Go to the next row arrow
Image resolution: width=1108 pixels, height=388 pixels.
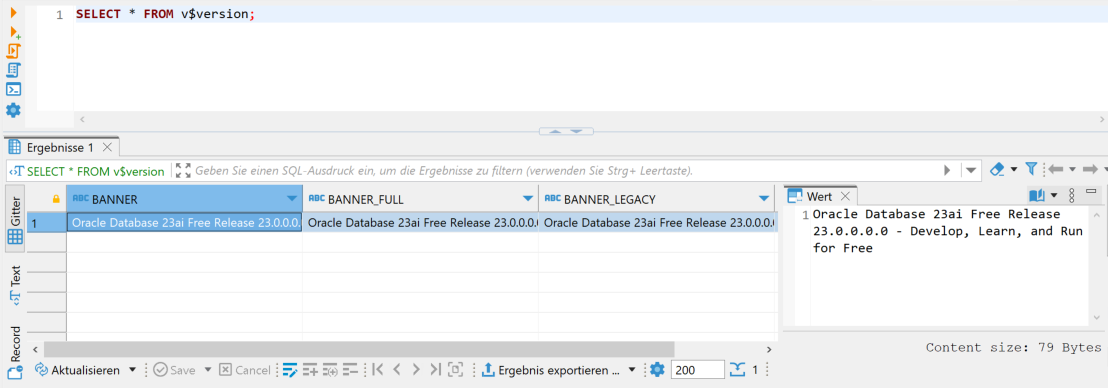pyautogui.click(x=416, y=370)
